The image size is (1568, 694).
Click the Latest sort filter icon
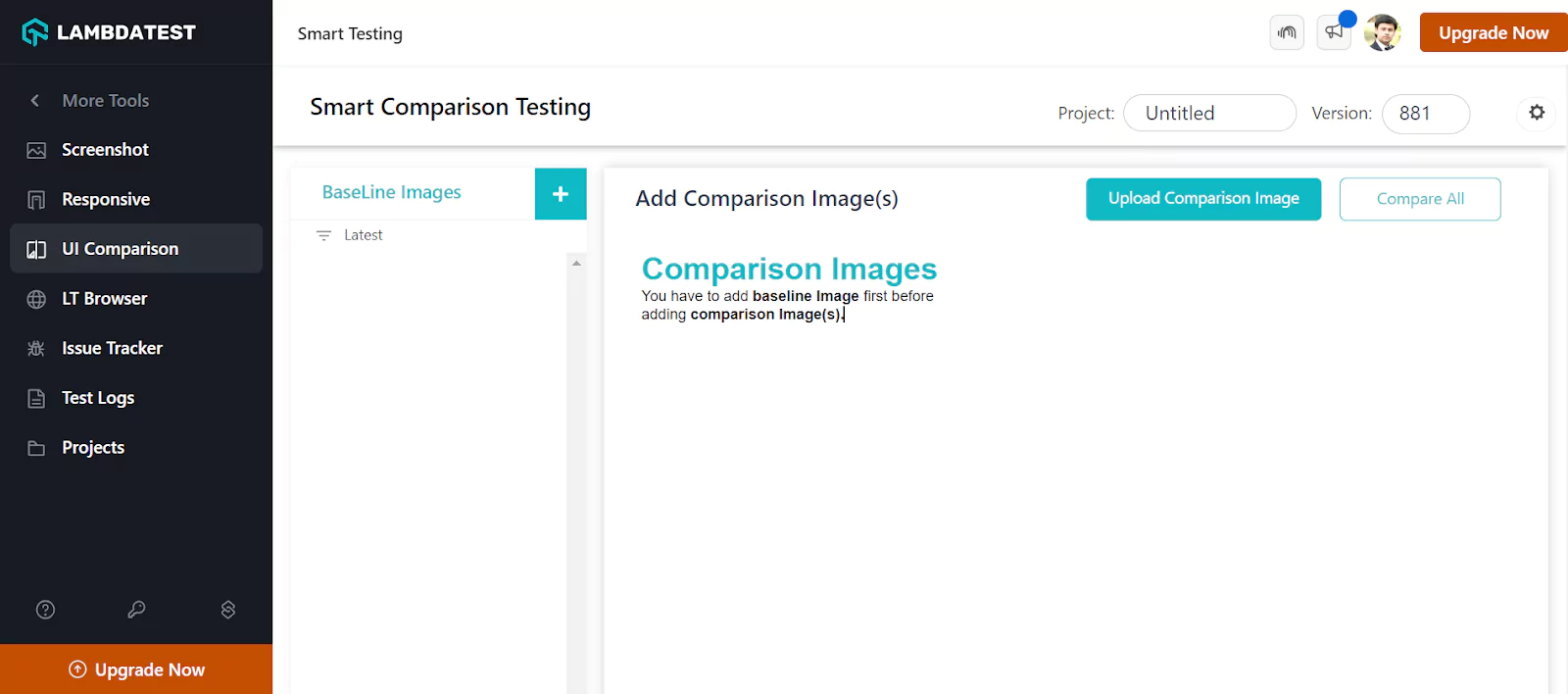tap(323, 235)
